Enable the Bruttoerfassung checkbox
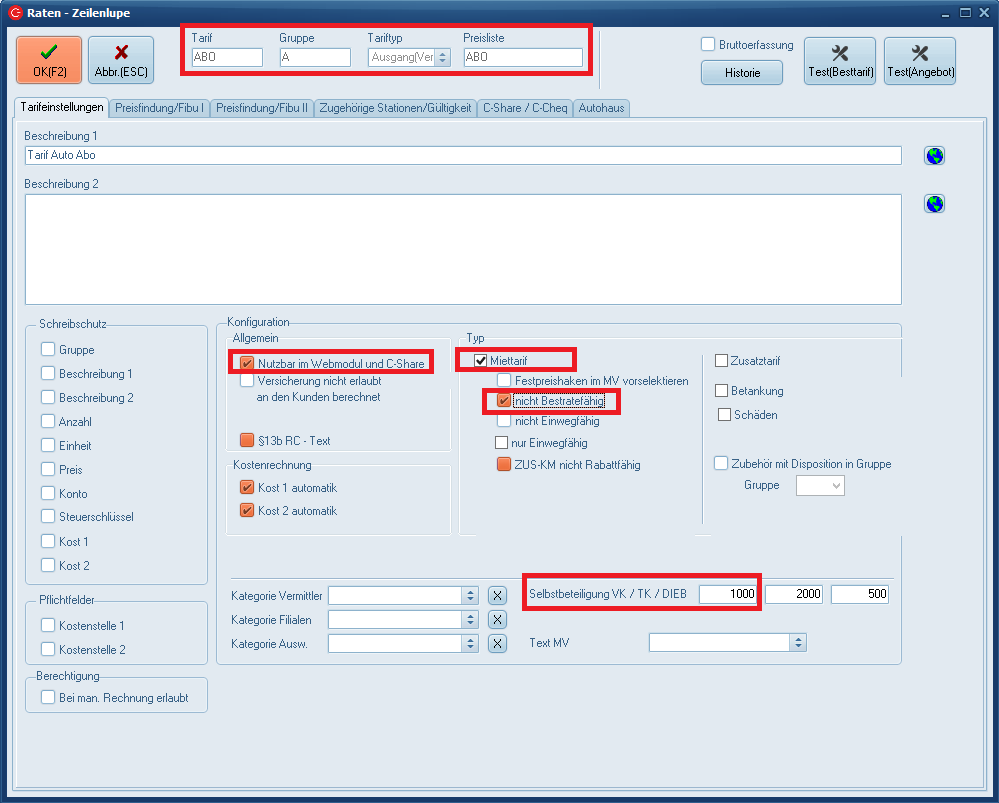 pyautogui.click(x=708, y=45)
